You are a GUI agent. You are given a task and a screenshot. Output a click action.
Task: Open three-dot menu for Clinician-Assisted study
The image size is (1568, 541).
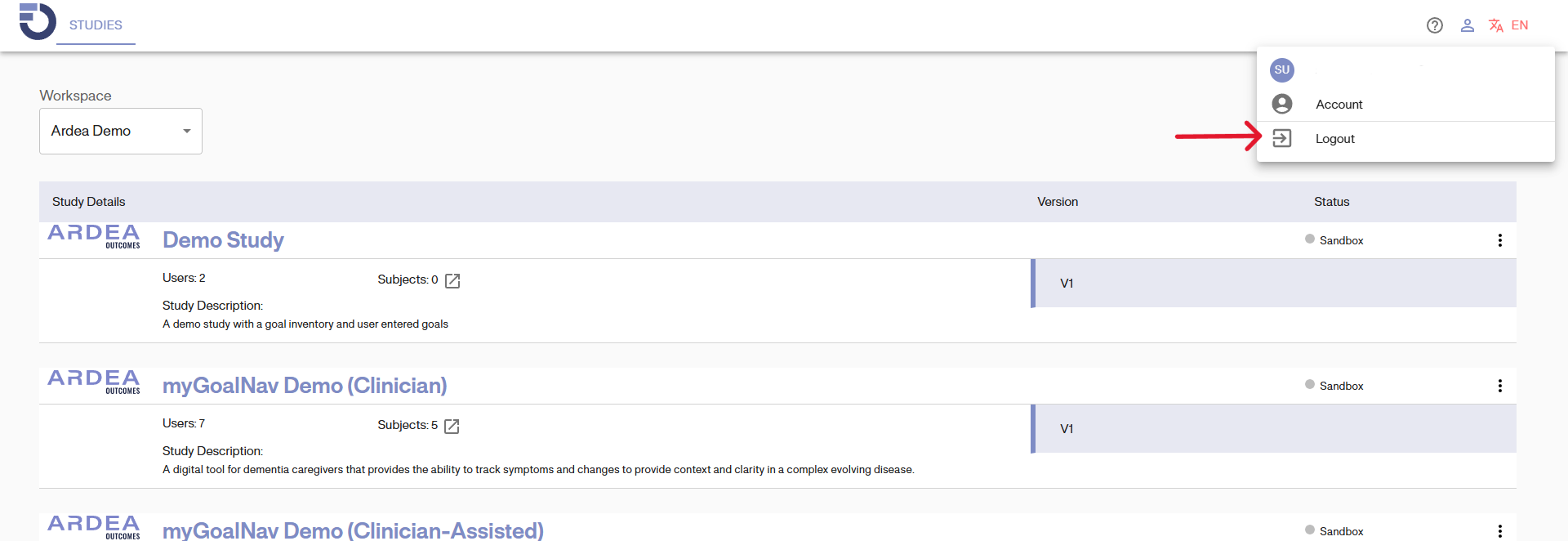coord(1499,531)
